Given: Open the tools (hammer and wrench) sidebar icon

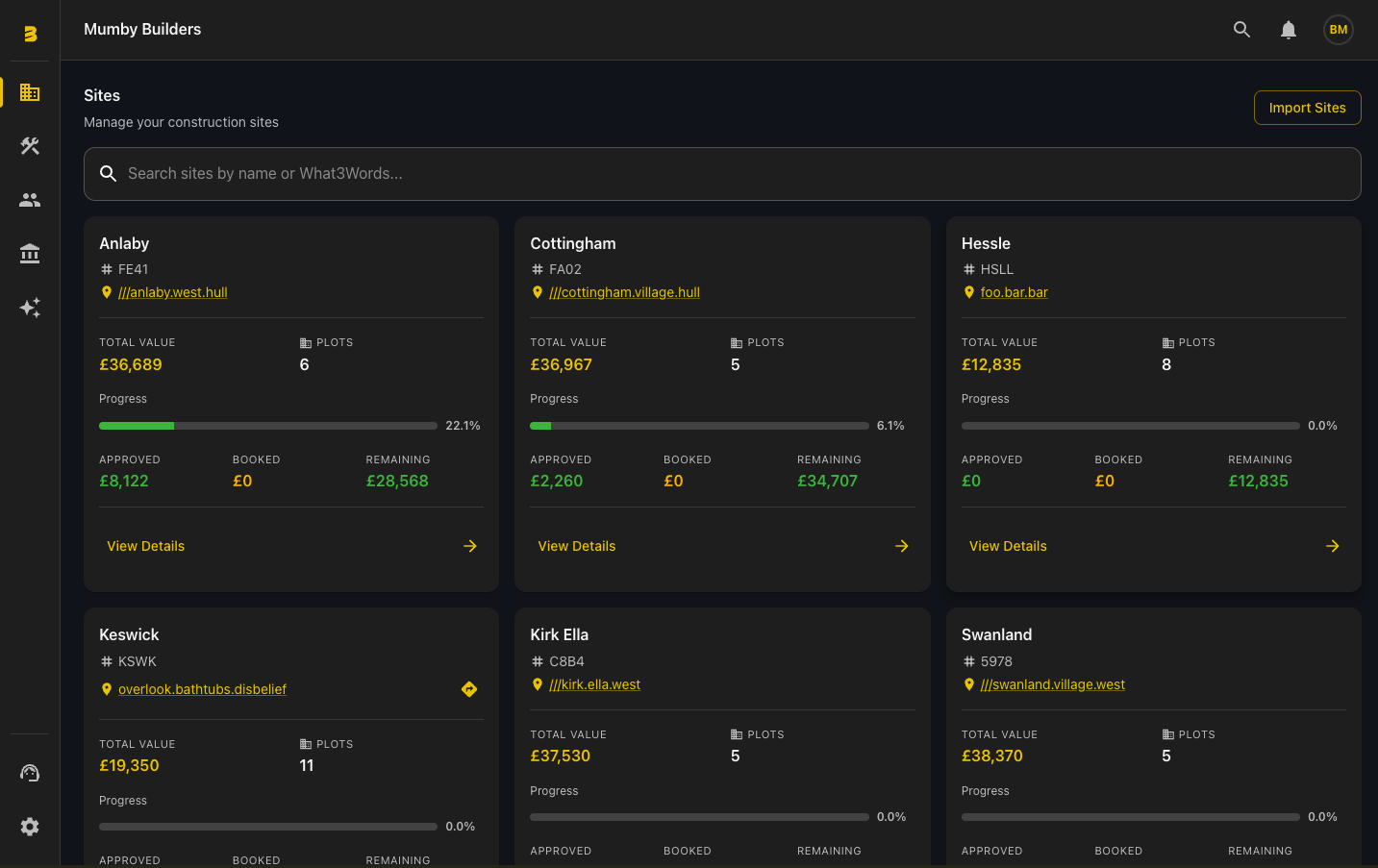Looking at the screenshot, I should [x=30, y=146].
